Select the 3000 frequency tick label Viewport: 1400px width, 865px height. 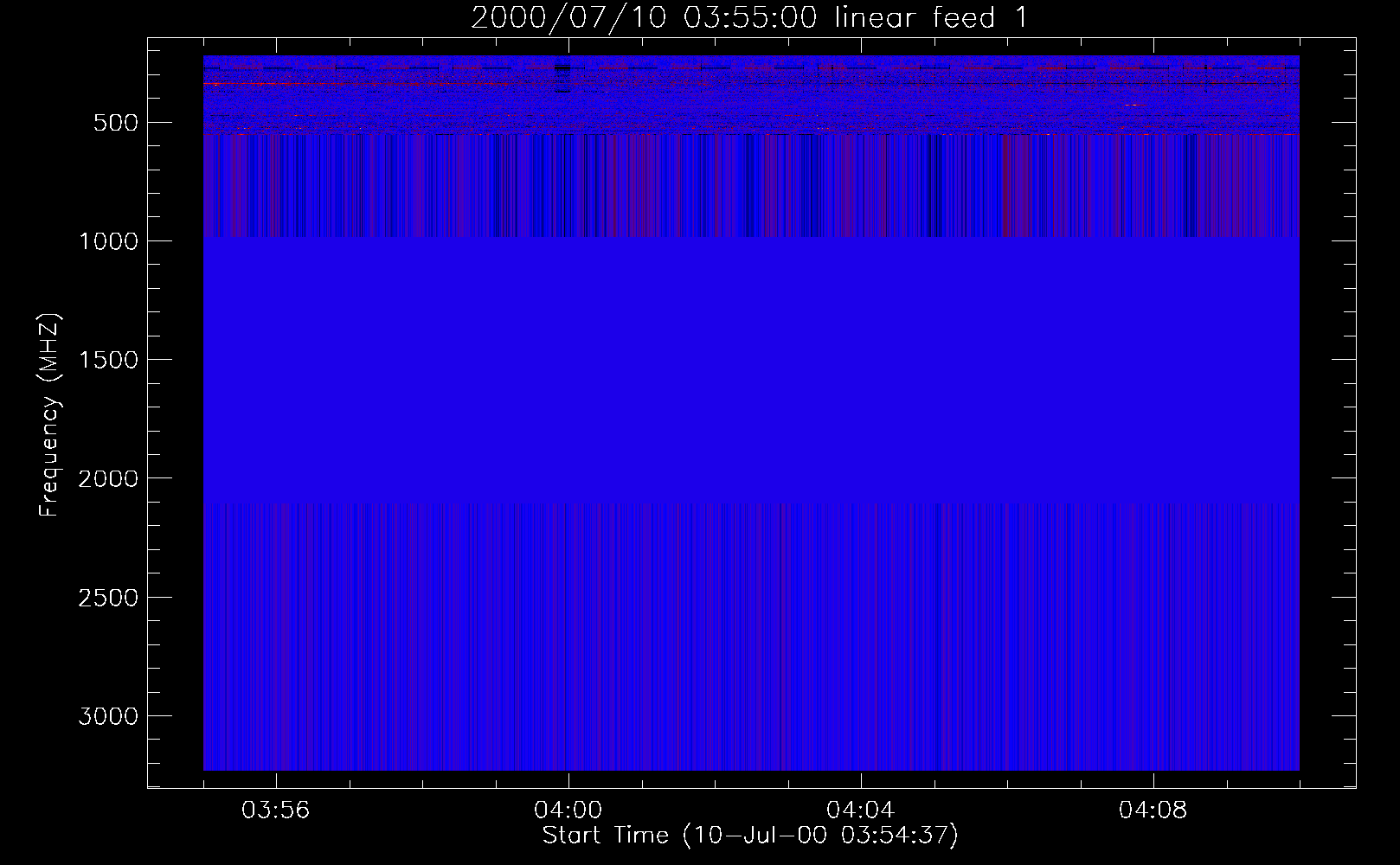(x=108, y=716)
